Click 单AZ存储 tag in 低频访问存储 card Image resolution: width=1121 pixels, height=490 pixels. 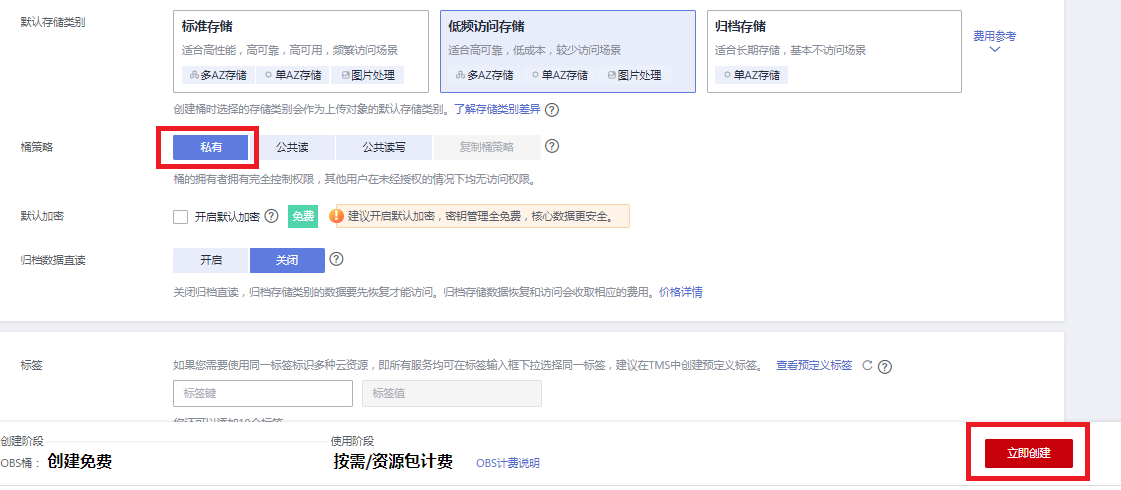[x=560, y=75]
